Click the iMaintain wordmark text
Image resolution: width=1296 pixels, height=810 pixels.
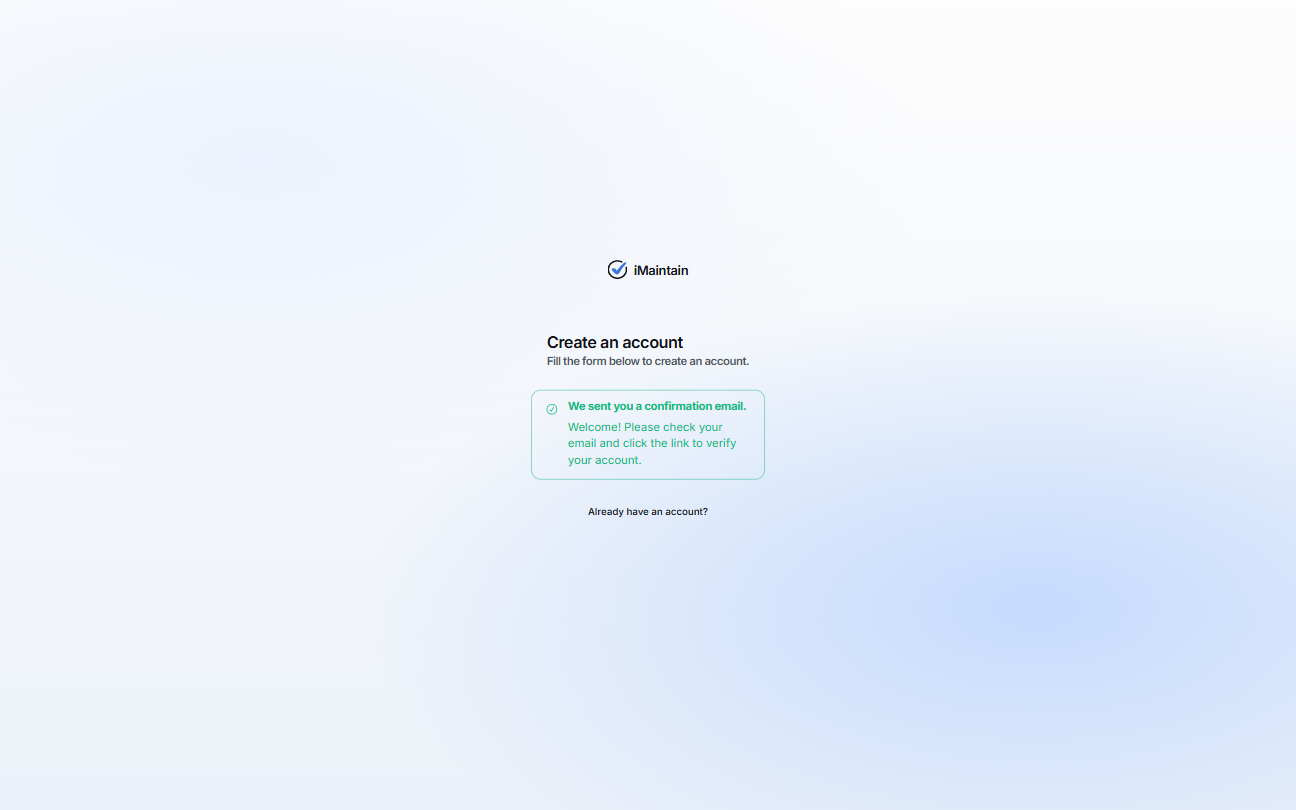click(659, 270)
